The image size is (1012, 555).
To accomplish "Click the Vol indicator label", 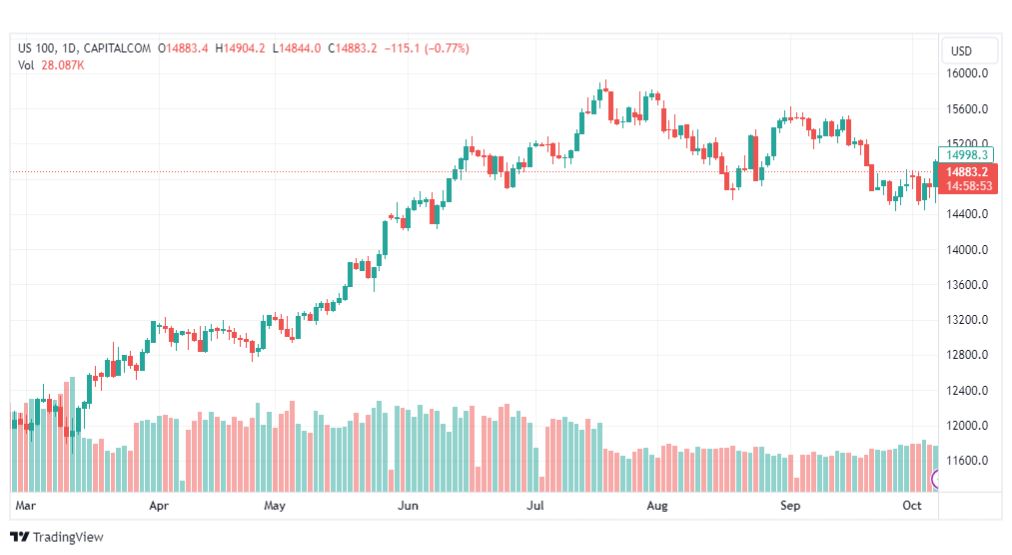I will click(x=27, y=64).
